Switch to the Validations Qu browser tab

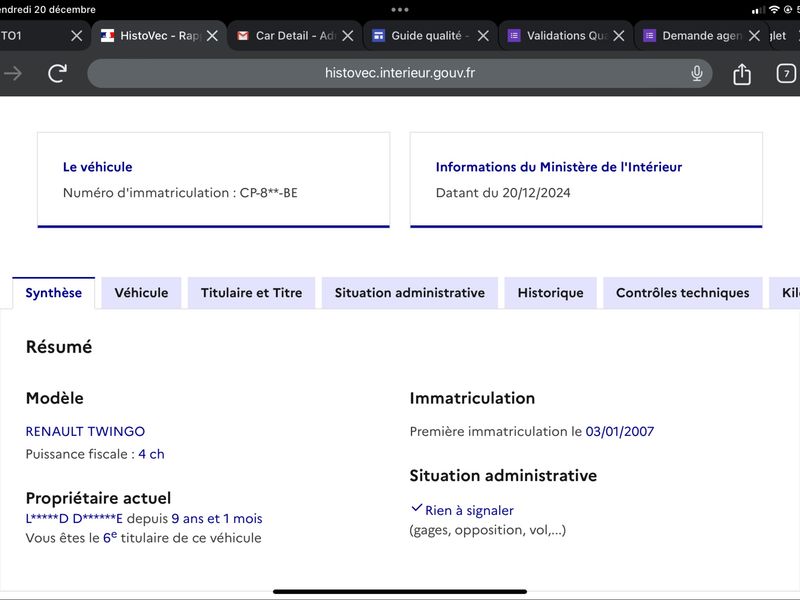(566, 36)
